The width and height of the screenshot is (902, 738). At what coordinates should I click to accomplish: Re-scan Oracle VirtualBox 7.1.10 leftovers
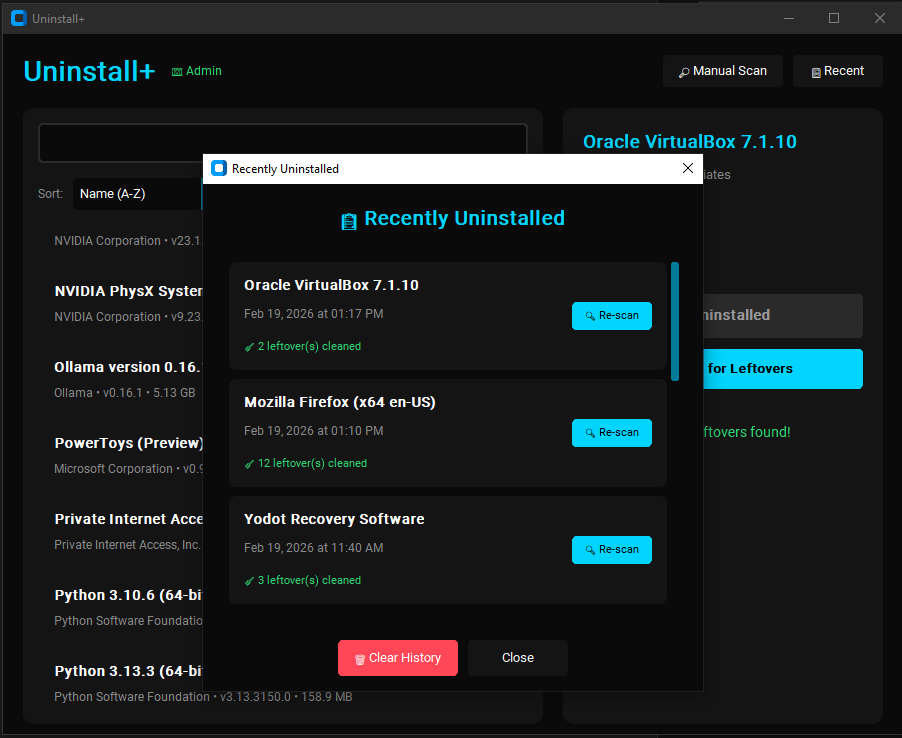(611, 316)
